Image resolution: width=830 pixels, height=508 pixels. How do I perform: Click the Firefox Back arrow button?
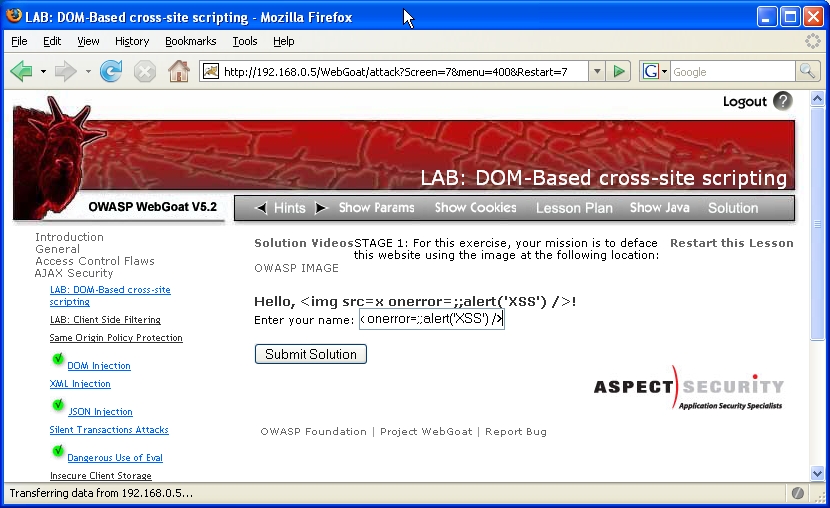click(x=21, y=71)
